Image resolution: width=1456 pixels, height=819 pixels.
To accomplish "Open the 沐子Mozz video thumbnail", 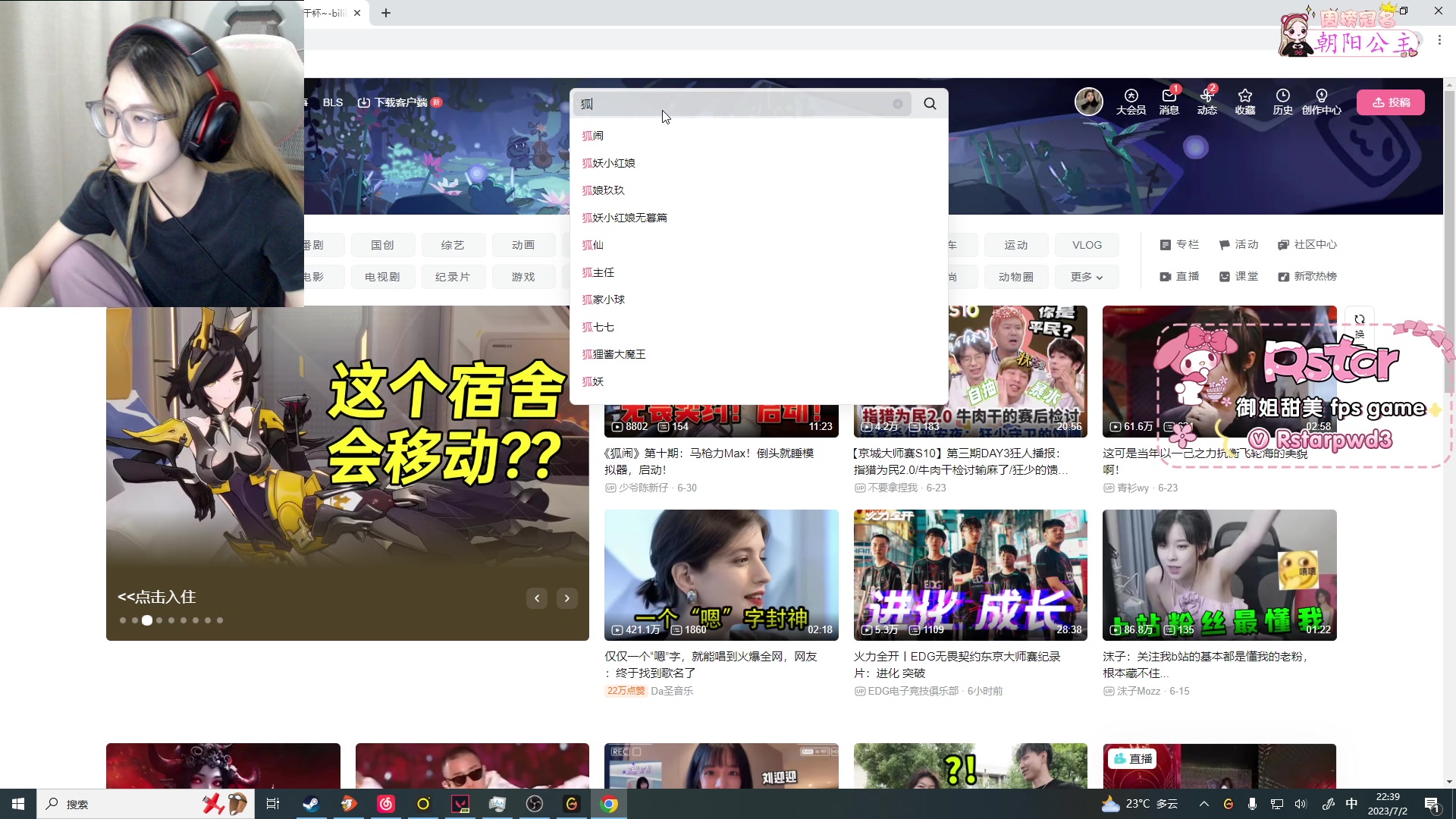I will (x=1219, y=575).
